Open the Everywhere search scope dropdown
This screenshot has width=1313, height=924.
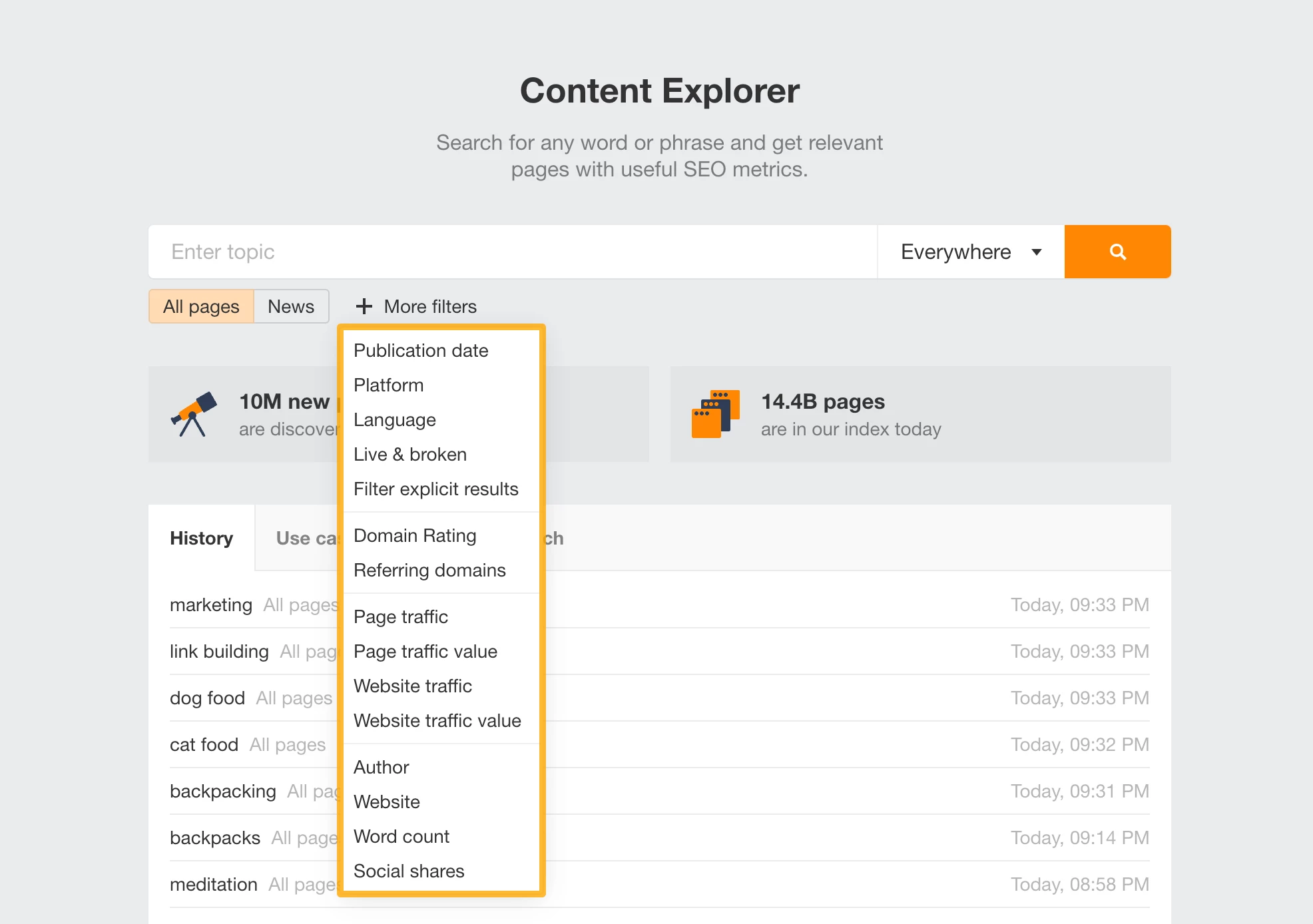coord(971,252)
